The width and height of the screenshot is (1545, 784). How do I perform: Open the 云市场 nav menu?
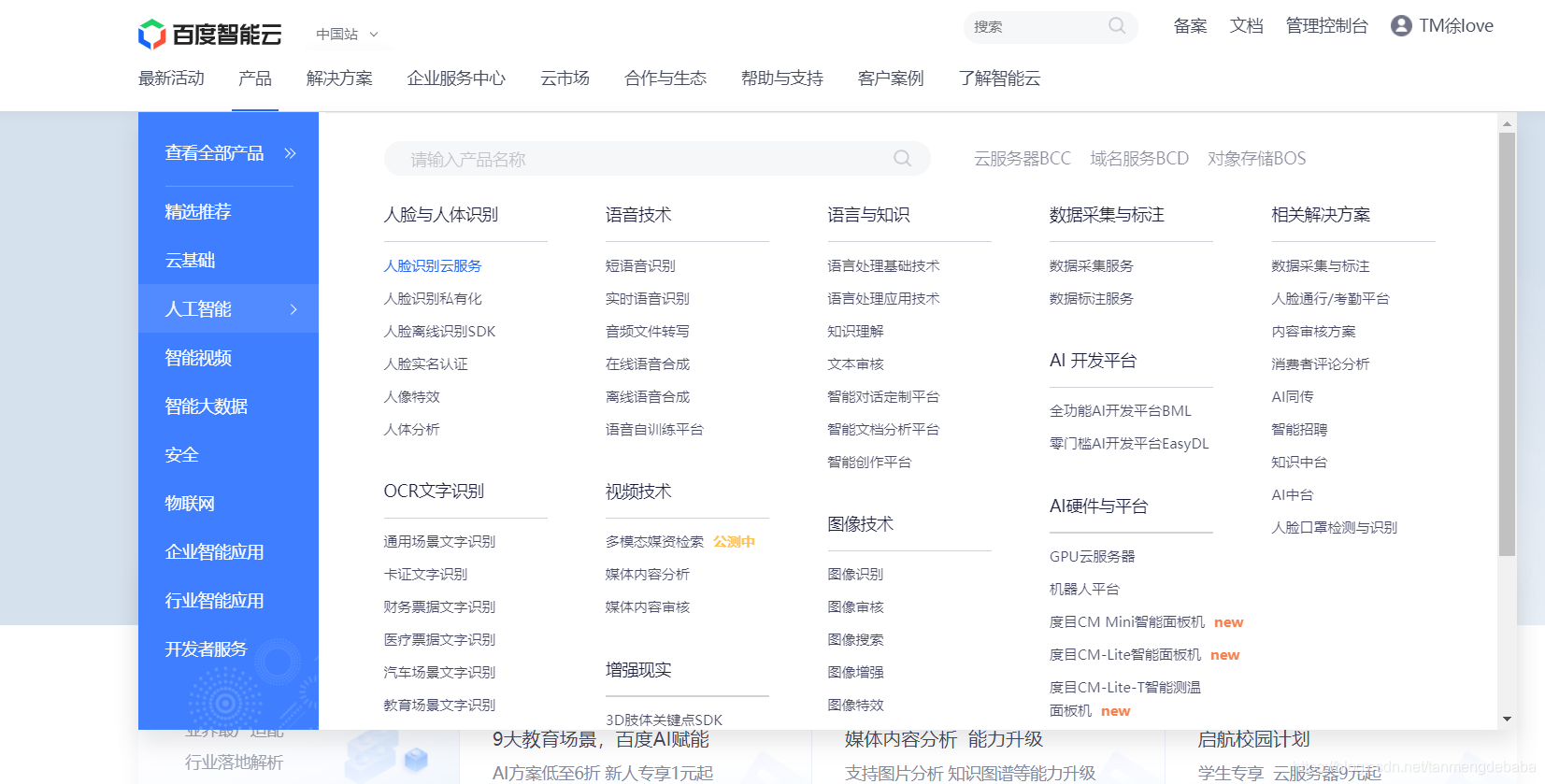tap(565, 78)
